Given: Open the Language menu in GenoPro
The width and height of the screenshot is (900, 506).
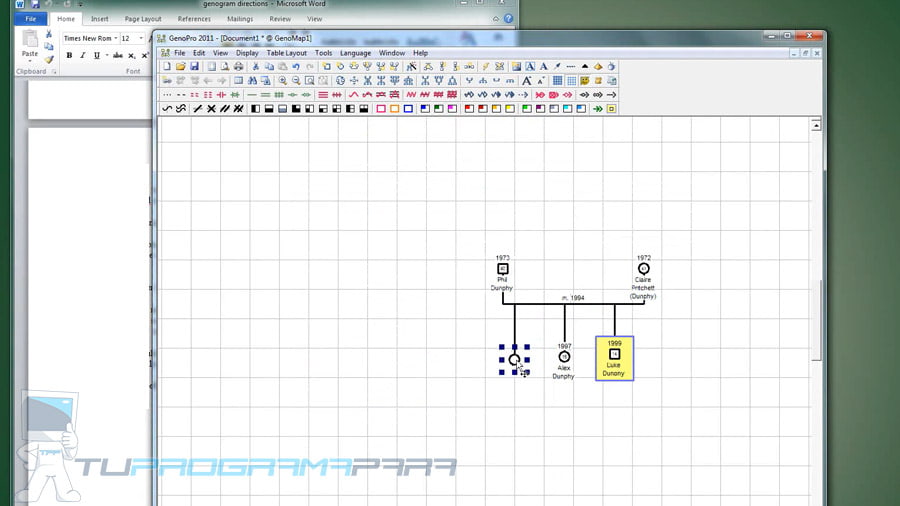Looking at the screenshot, I should pos(355,53).
